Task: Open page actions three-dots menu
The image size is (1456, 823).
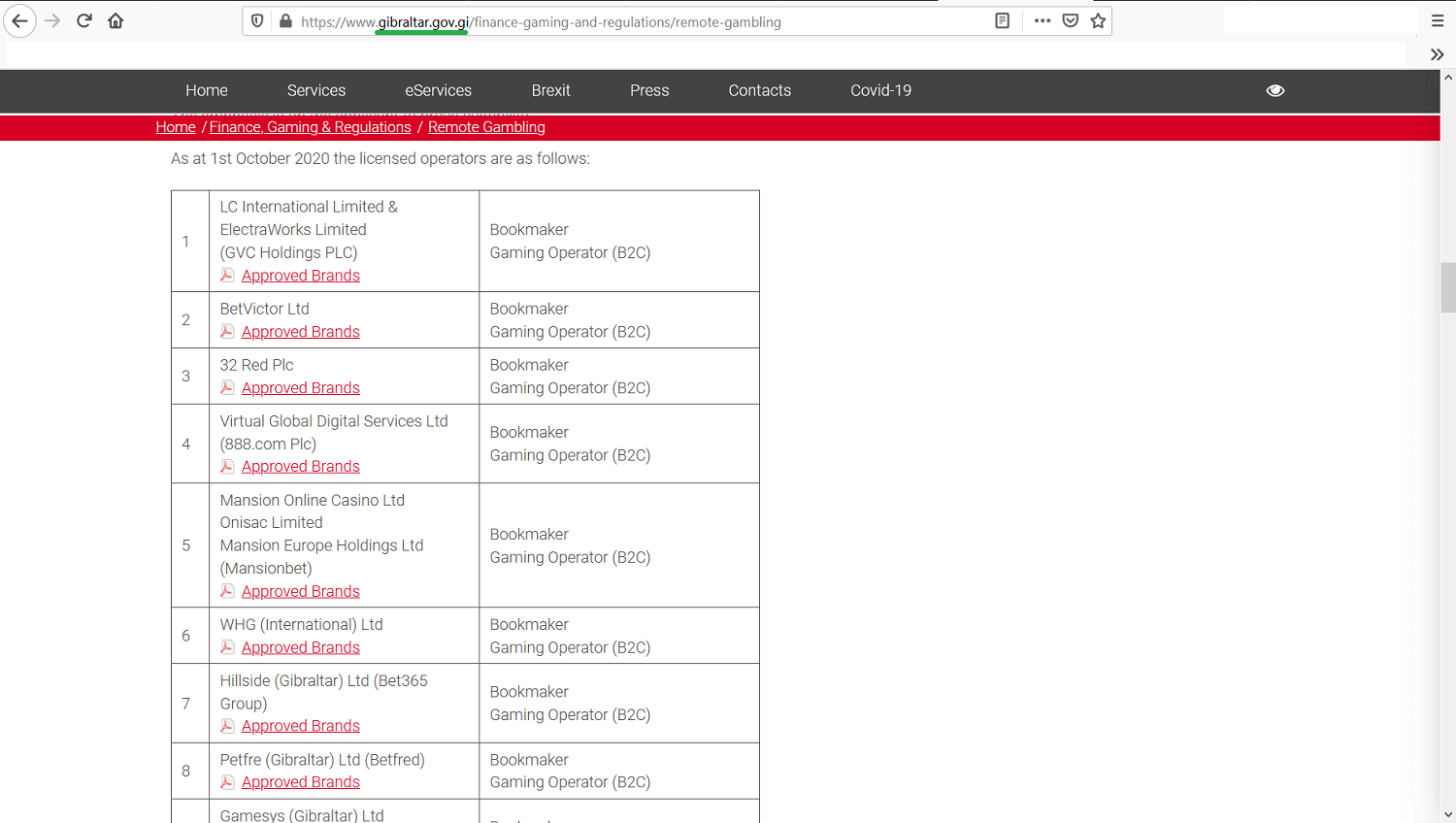Action: coord(1042,20)
